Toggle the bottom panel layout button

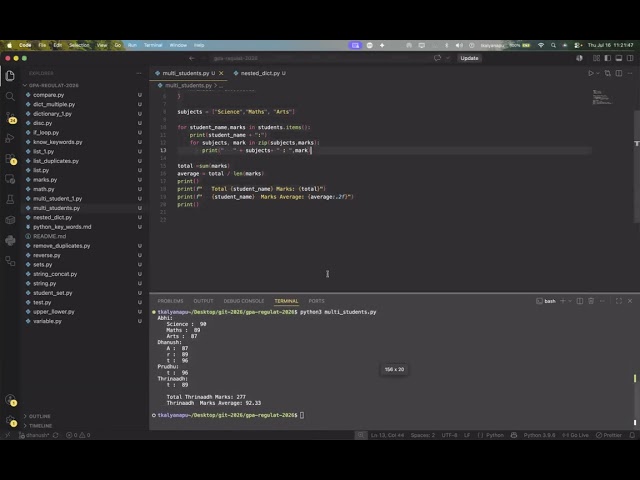619,58
